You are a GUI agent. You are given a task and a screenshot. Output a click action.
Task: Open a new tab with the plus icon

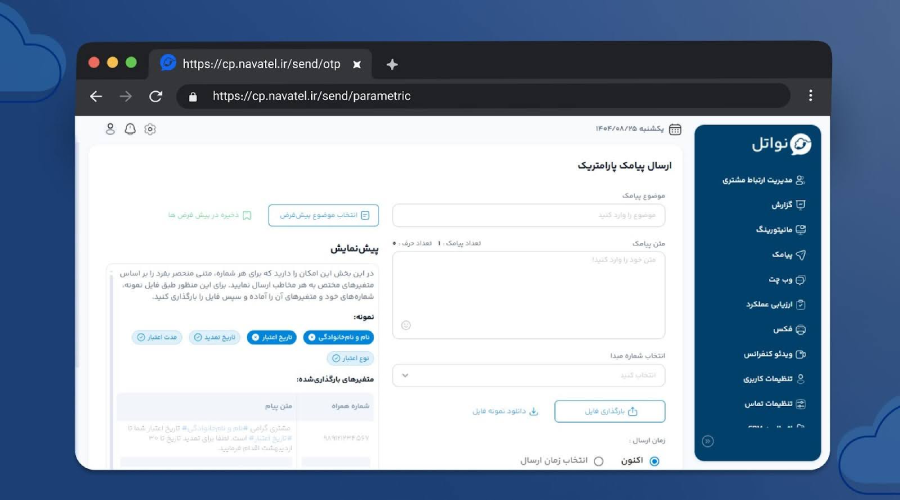[x=392, y=64]
